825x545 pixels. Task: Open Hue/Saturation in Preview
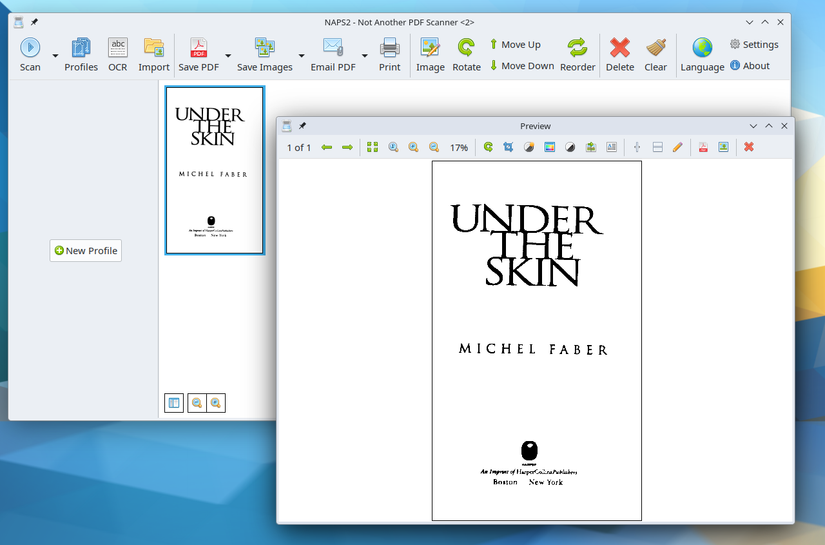(x=549, y=147)
